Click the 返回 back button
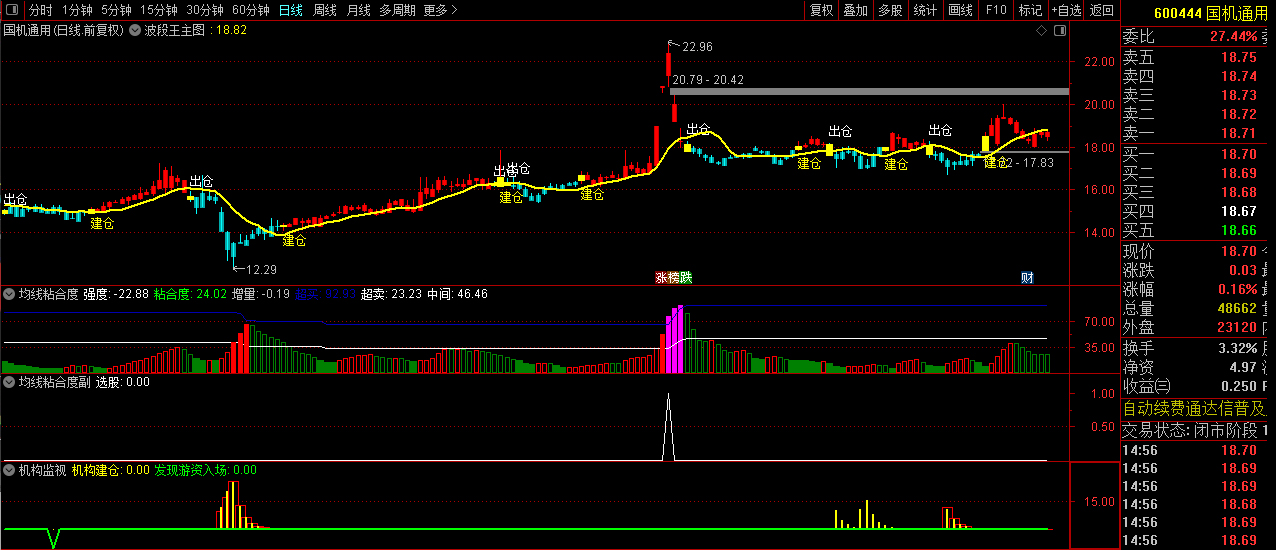Viewport: 1276px width, 550px height. click(1102, 10)
